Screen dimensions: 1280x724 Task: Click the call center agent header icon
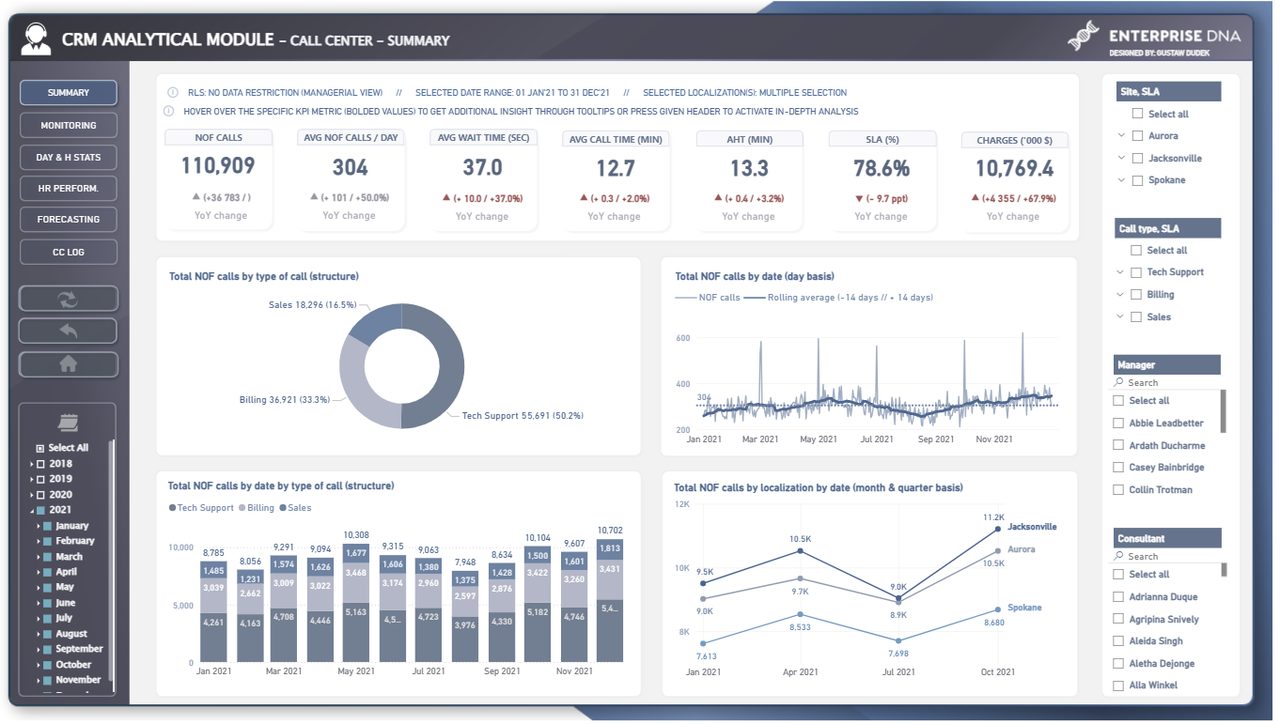click(36, 39)
